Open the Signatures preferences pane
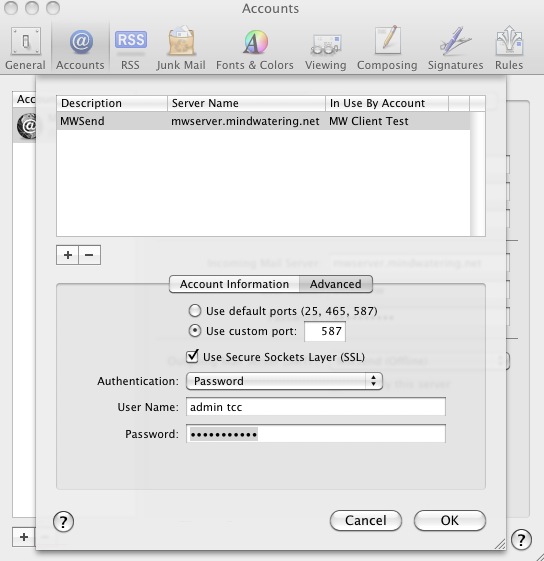544x561 pixels. 456,48
